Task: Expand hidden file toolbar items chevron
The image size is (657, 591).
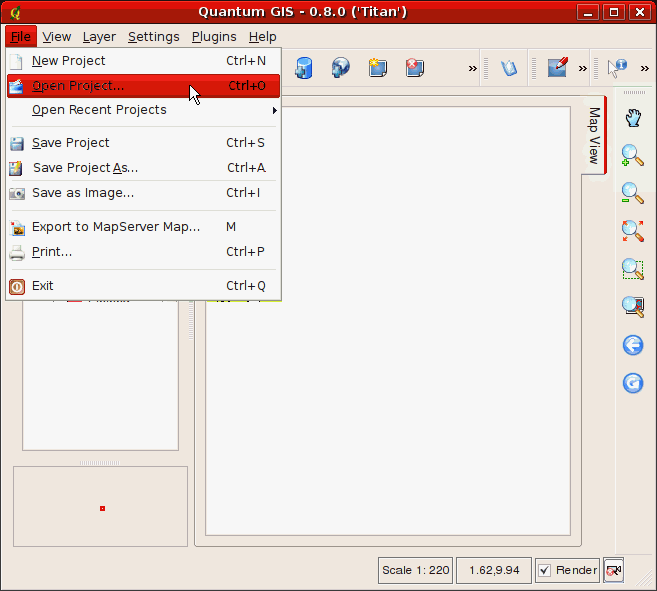Action: [x=473, y=68]
